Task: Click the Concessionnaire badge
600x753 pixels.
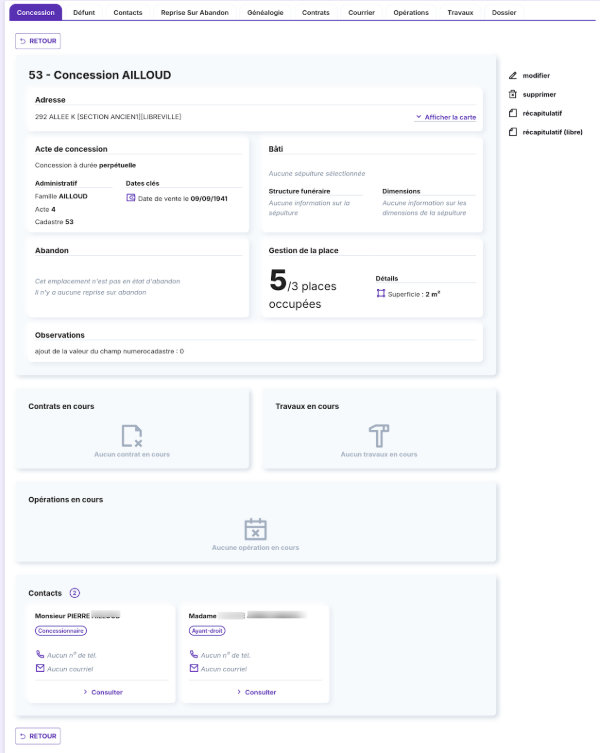Action: tap(61, 631)
